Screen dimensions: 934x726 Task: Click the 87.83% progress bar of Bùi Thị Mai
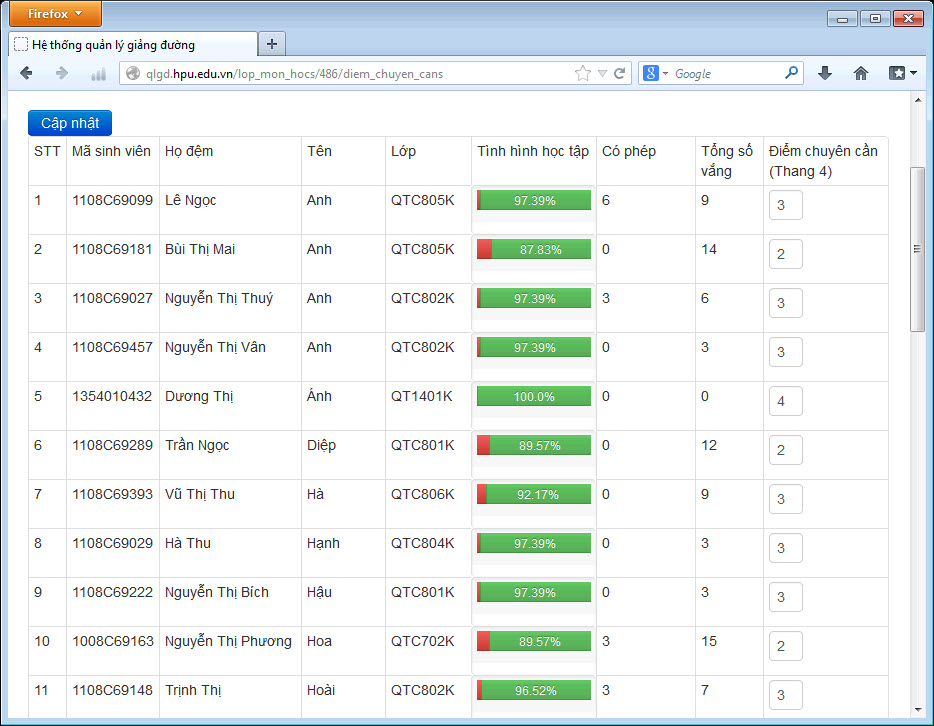coord(534,250)
